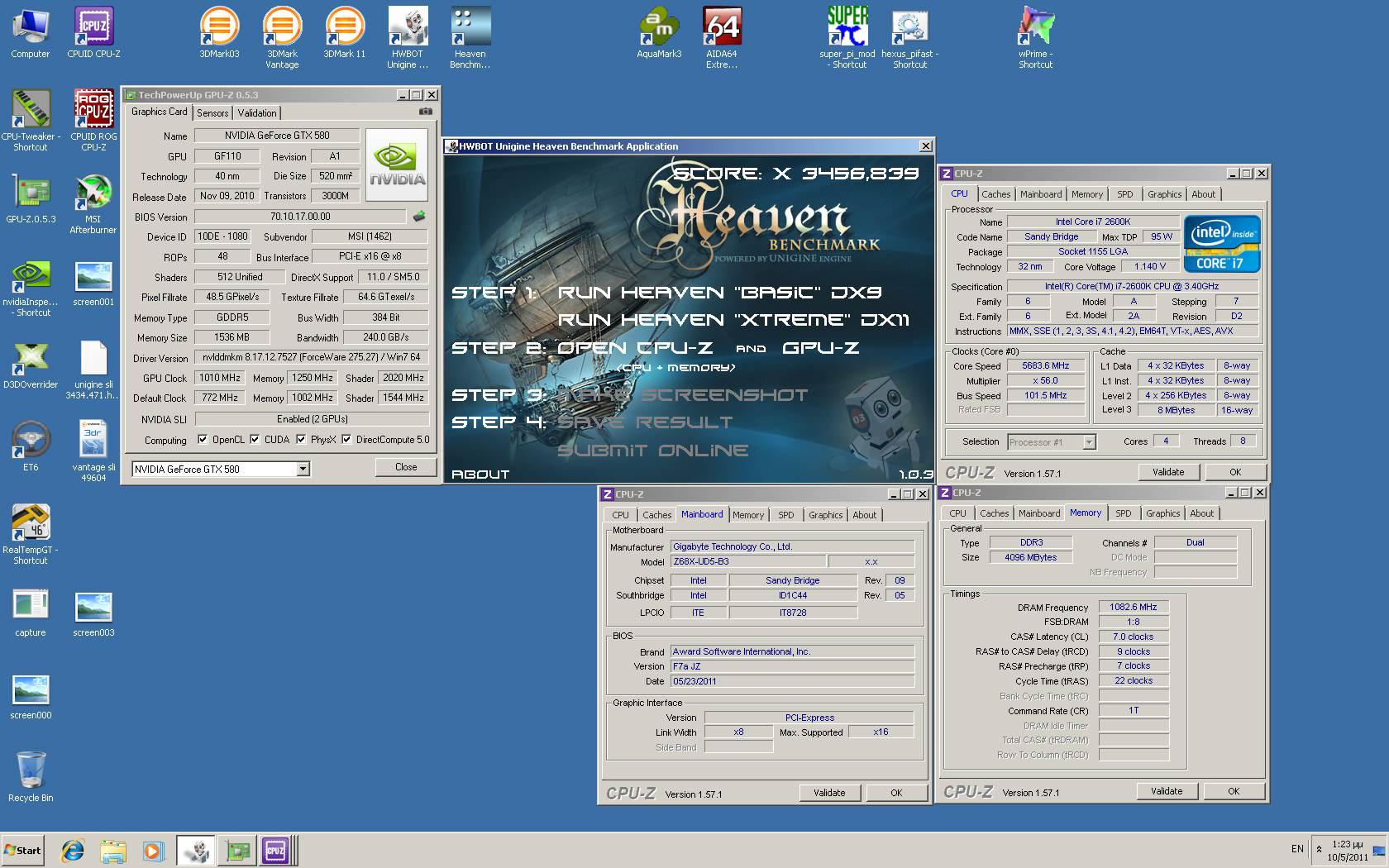Click BIOS Version field in GPU-Z

coord(301,217)
